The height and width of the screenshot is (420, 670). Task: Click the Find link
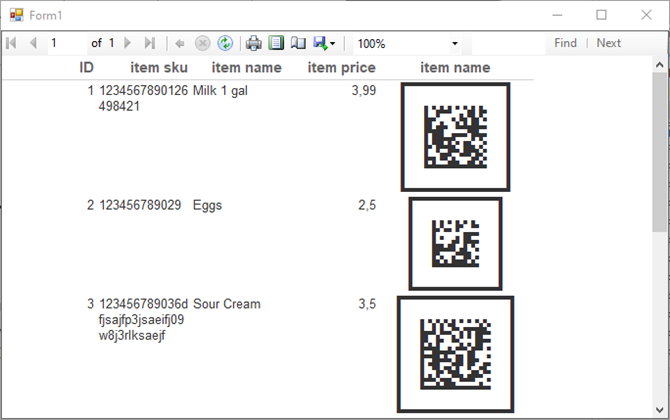(x=565, y=43)
